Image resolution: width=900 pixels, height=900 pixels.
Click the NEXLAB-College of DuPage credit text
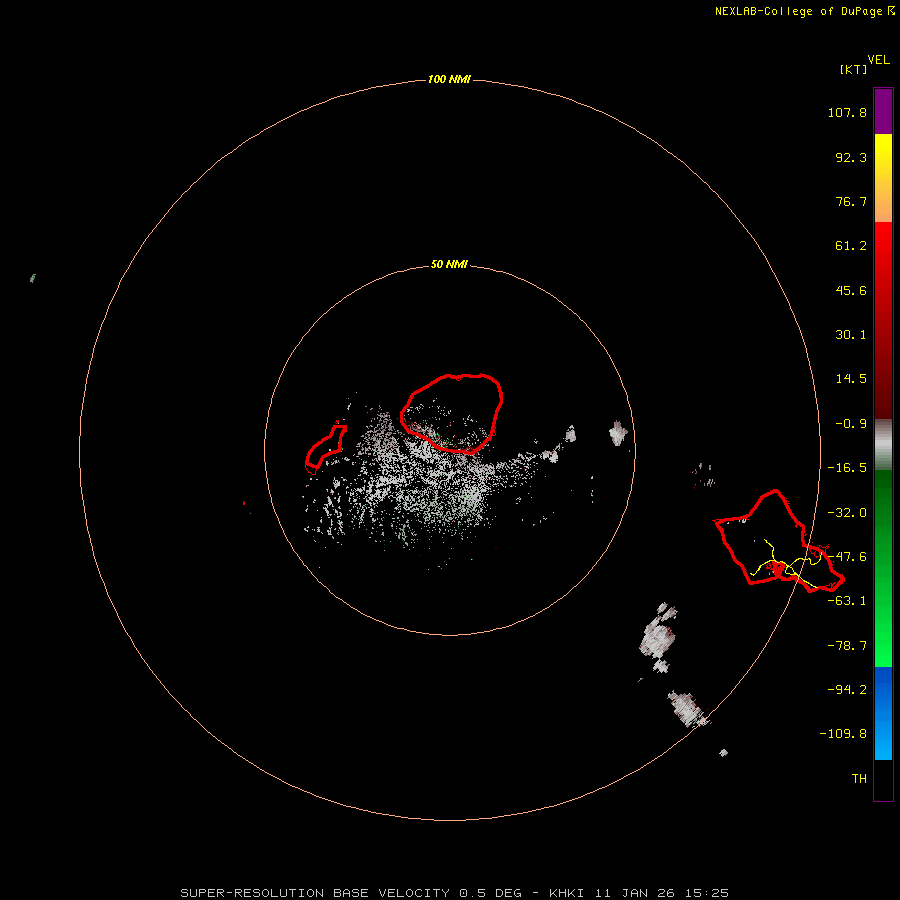point(805,11)
